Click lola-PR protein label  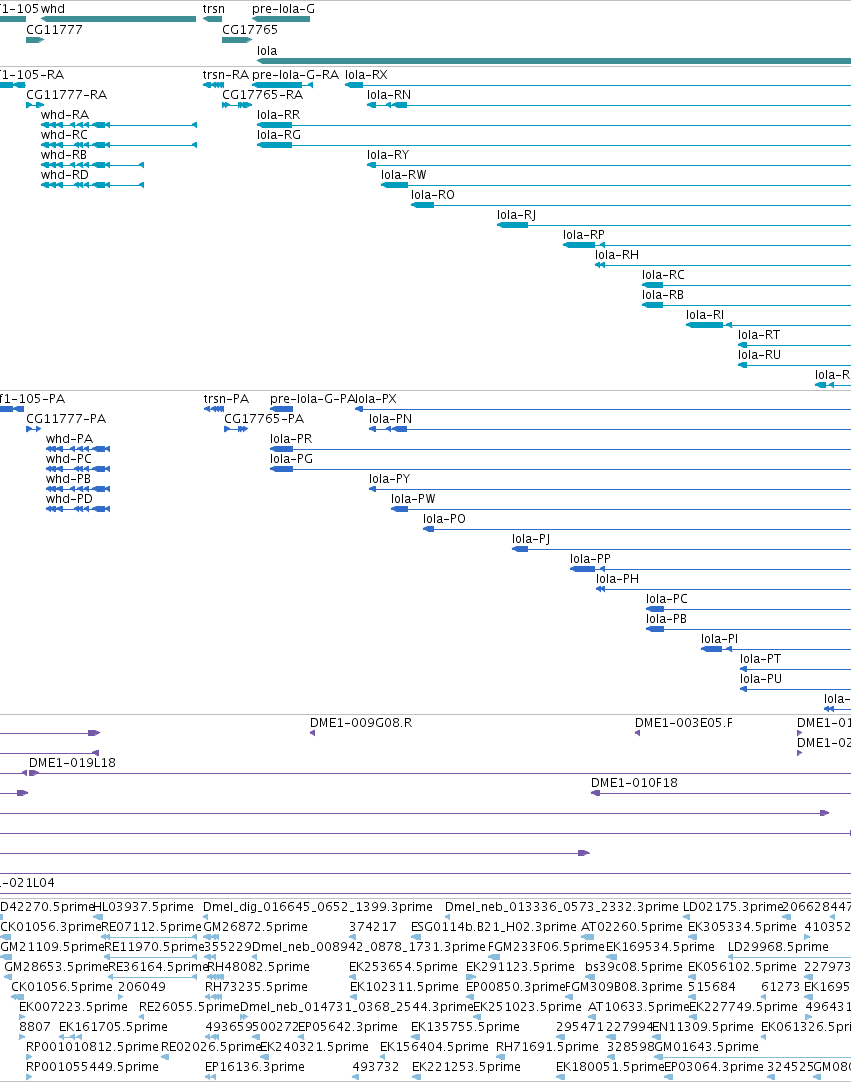tap(291, 439)
